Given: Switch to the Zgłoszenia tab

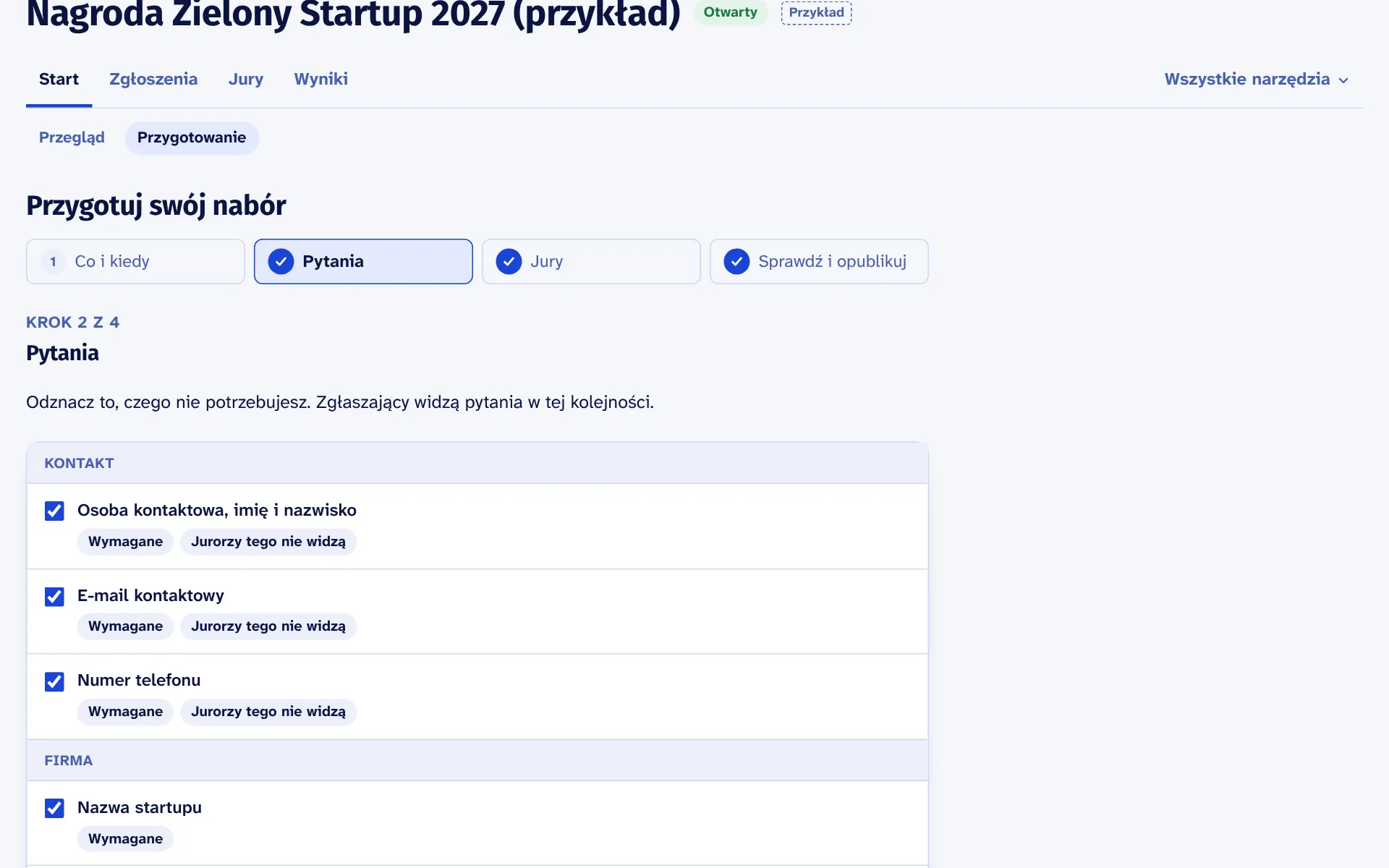Looking at the screenshot, I should pos(153,79).
